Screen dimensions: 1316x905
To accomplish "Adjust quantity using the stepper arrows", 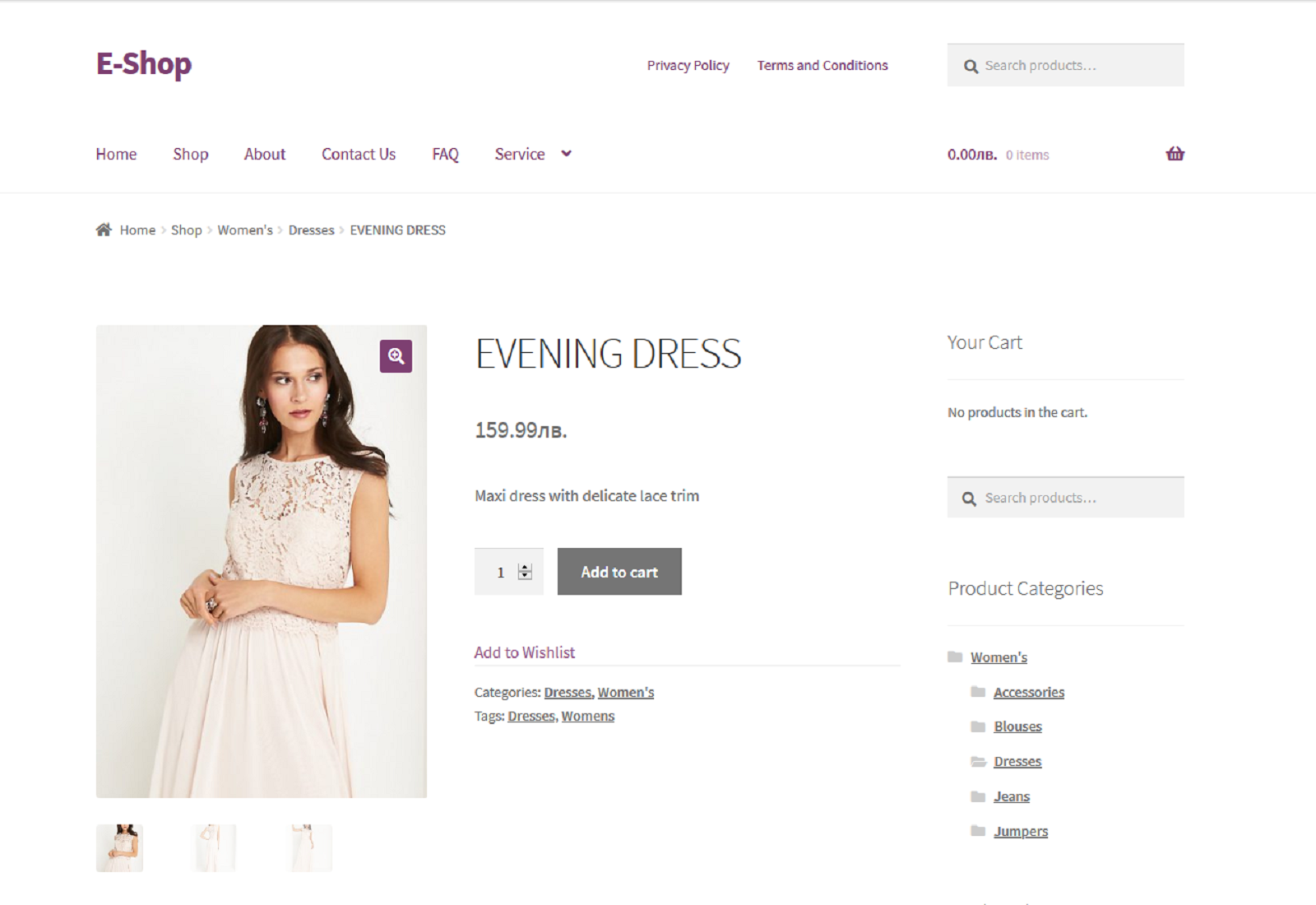I will [x=525, y=572].
